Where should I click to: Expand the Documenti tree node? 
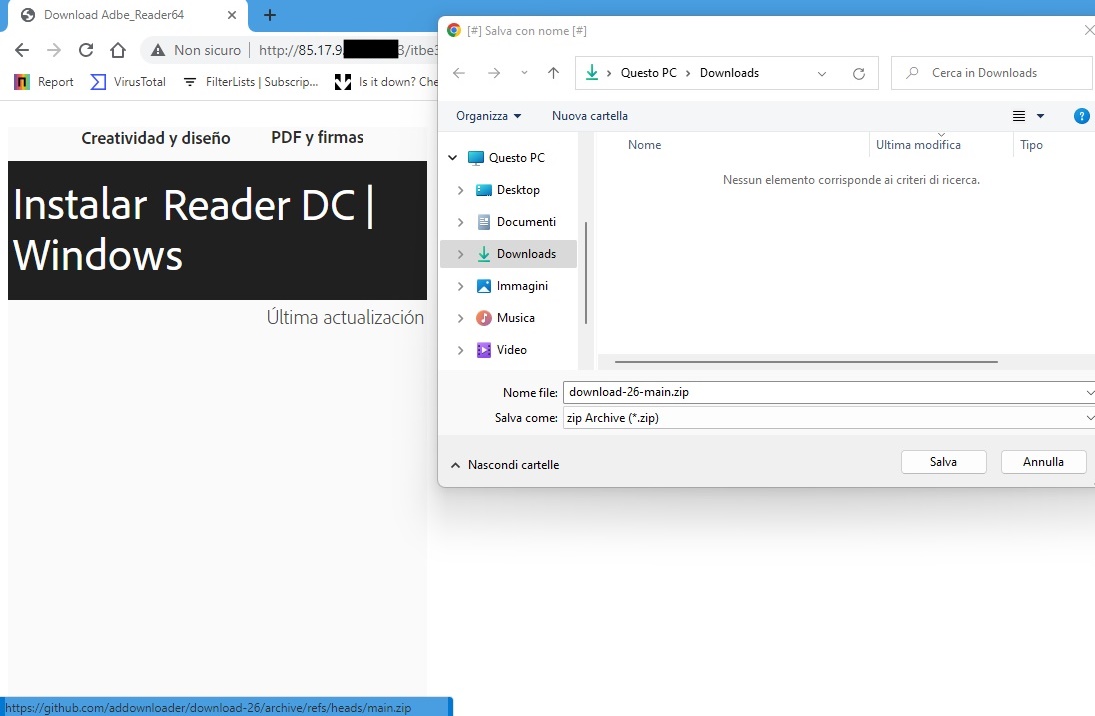pyautogui.click(x=460, y=222)
